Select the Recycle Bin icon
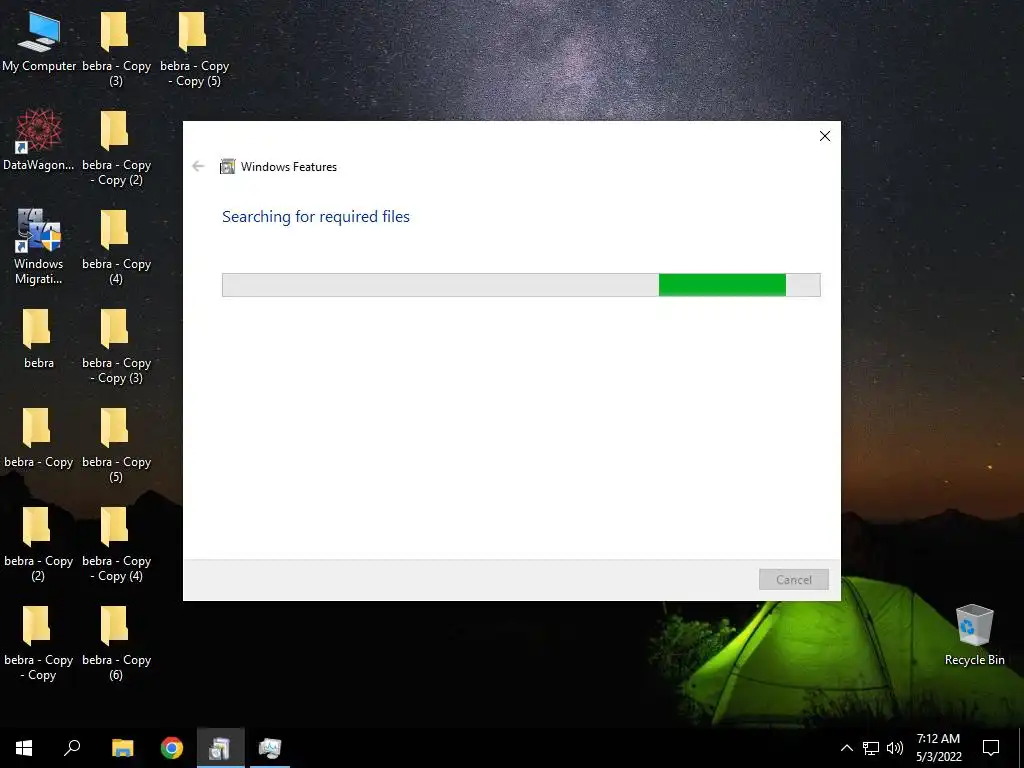 pyautogui.click(x=974, y=635)
